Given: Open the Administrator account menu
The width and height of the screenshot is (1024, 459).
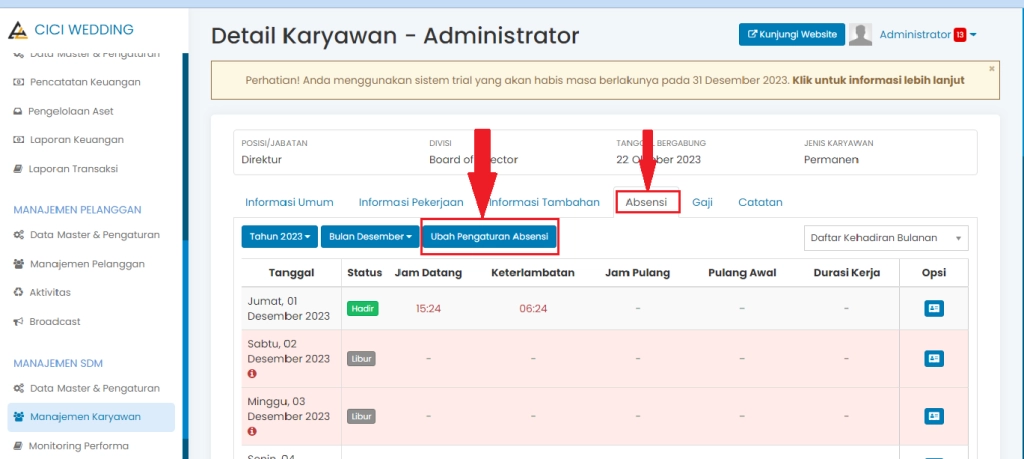Looking at the screenshot, I should pos(926,35).
